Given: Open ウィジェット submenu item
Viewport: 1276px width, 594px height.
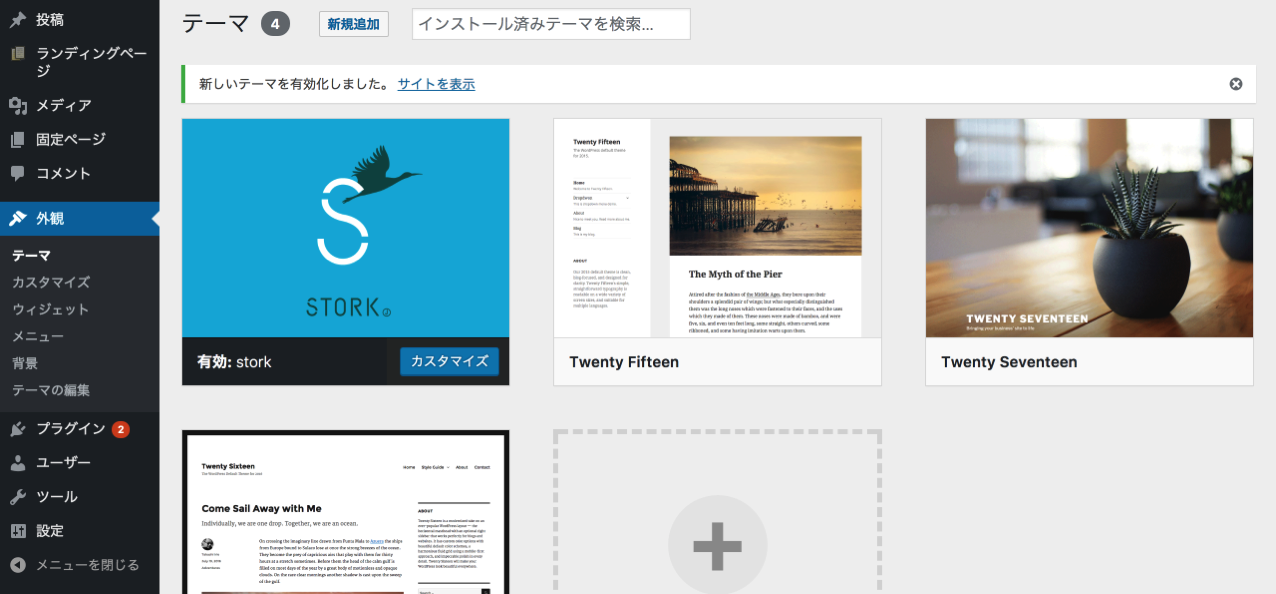Looking at the screenshot, I should [x=51, y=310].
